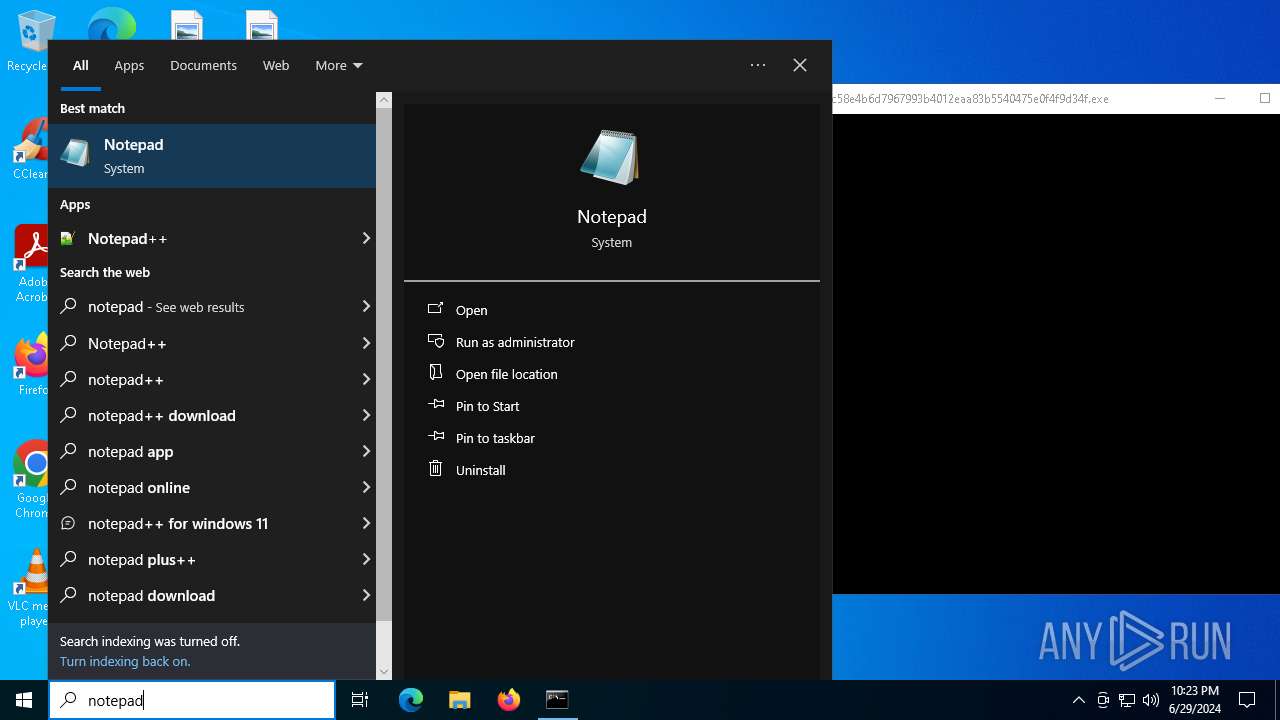
Task: Click 'Turn indexing back on' link
Action: click(x=125, y=661)
